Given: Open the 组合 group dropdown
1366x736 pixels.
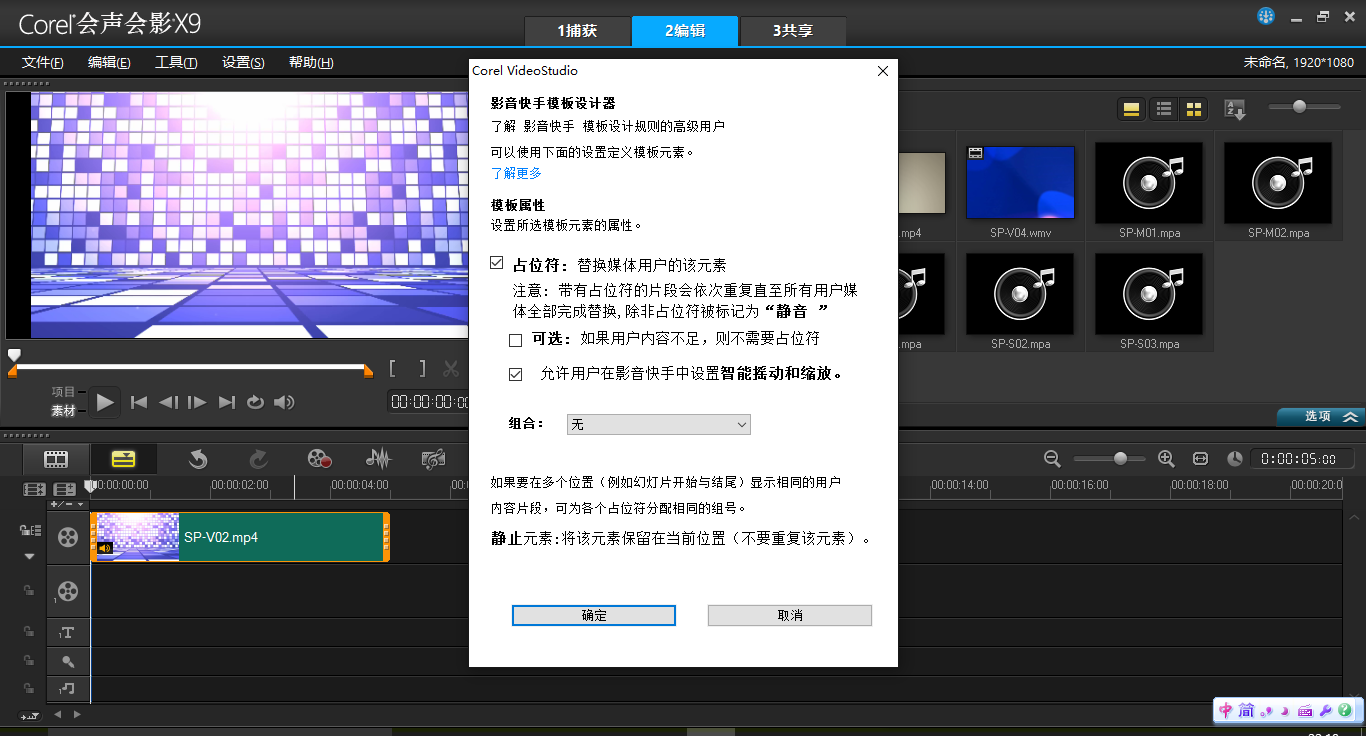Looking at the screenshot, I should [658, 425].
